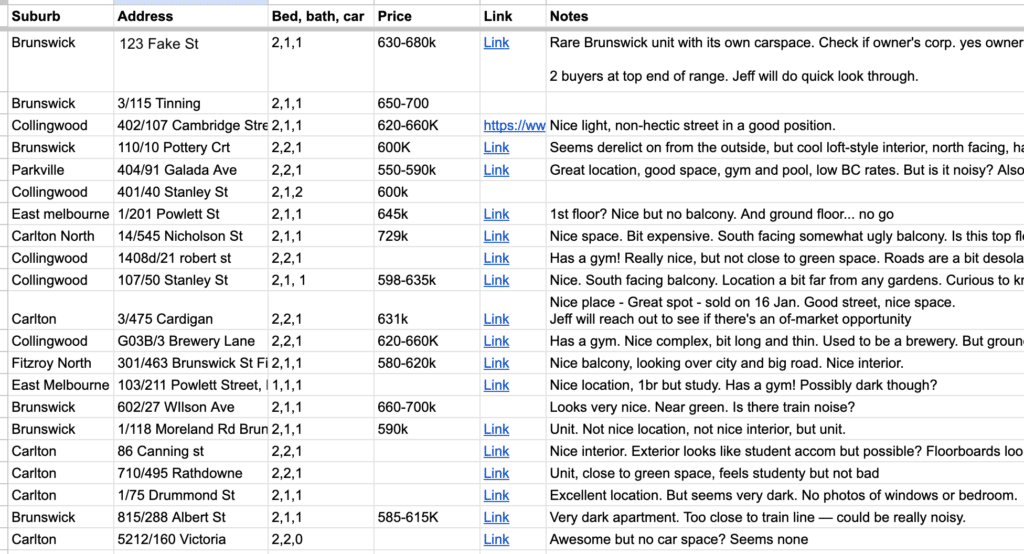Open the Link for 5212/160 Victoria
This screenshot has width=1024, height=554.
point(496,539)
